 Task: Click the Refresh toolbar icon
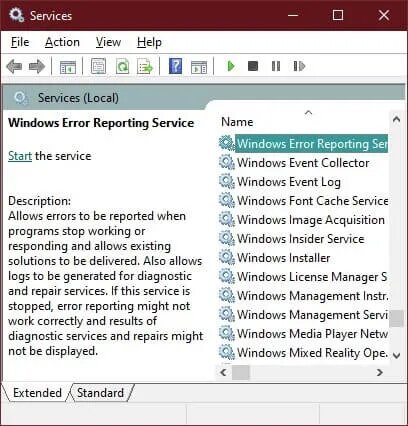click(x=122, y=66)
